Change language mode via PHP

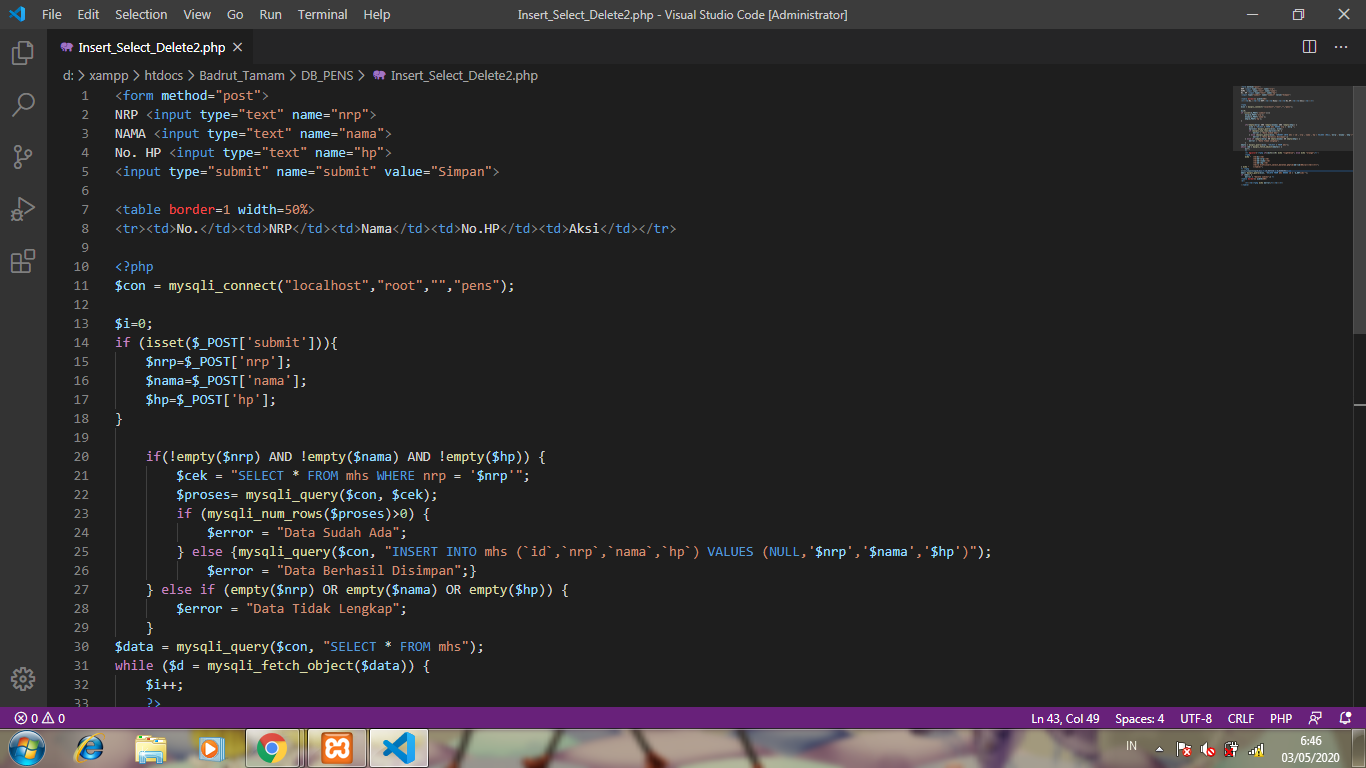[1281, 718]
